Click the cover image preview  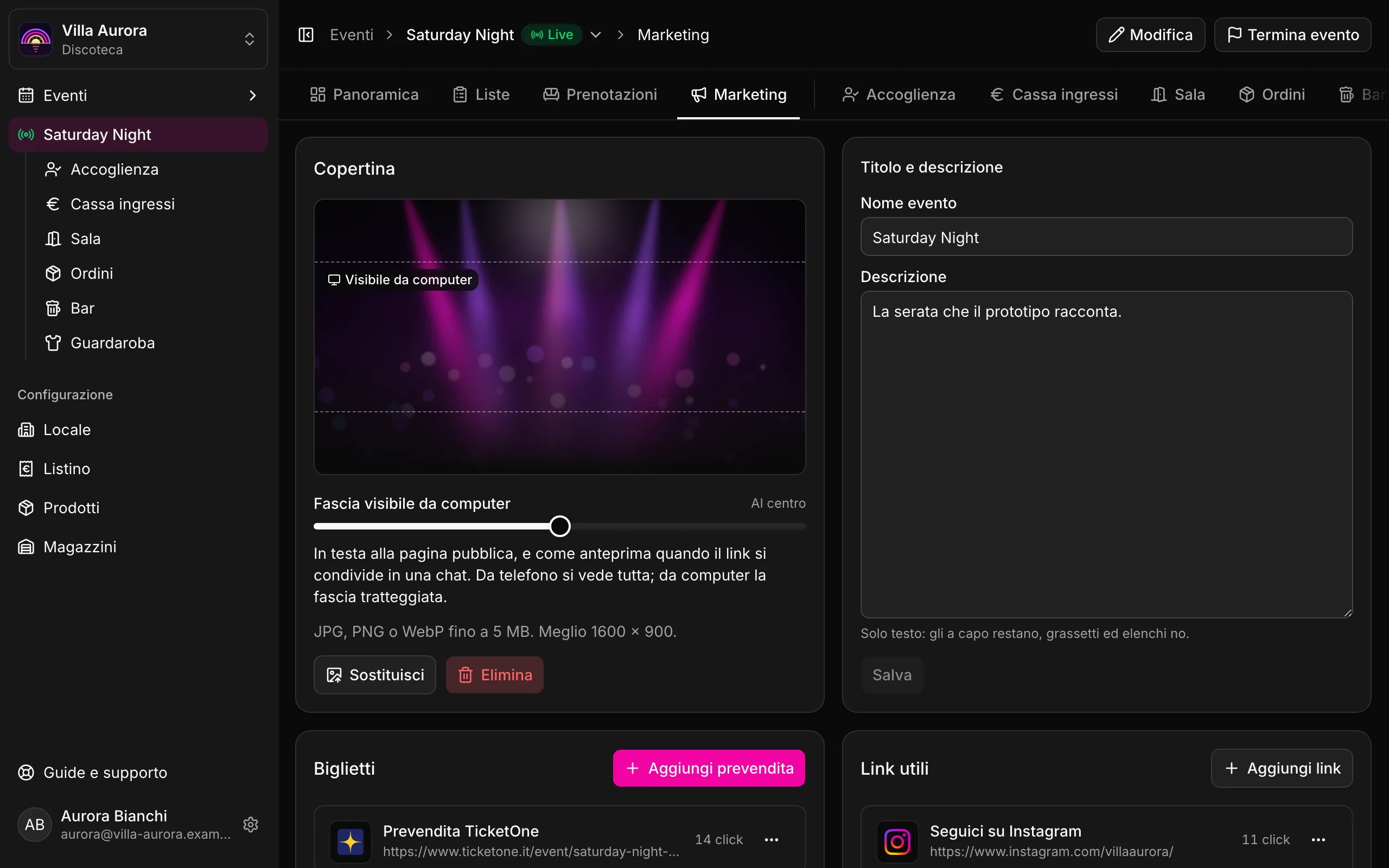[559, 337]
